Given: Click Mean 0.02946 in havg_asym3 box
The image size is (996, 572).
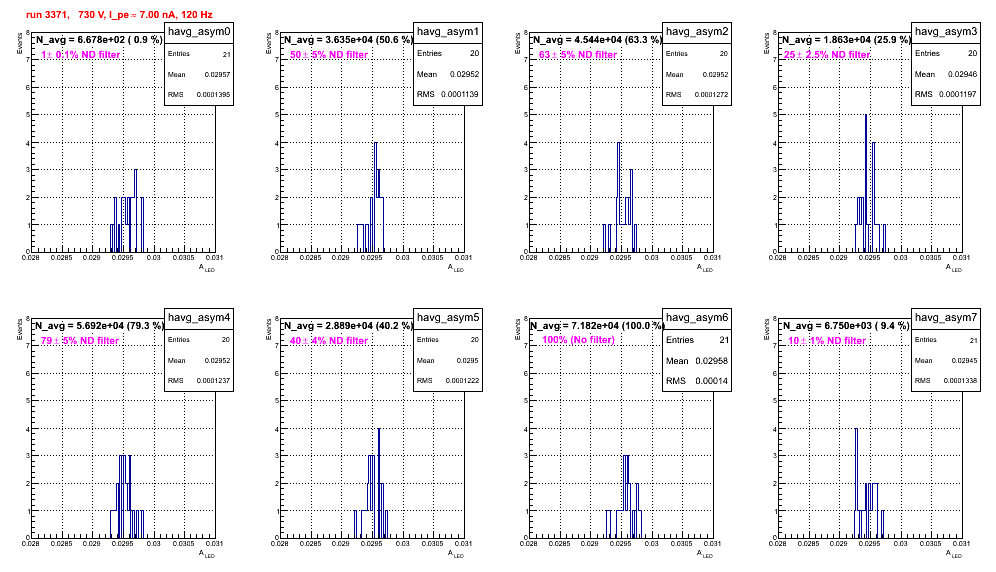Looking at the screenshot, I should (x=946, y=74).
